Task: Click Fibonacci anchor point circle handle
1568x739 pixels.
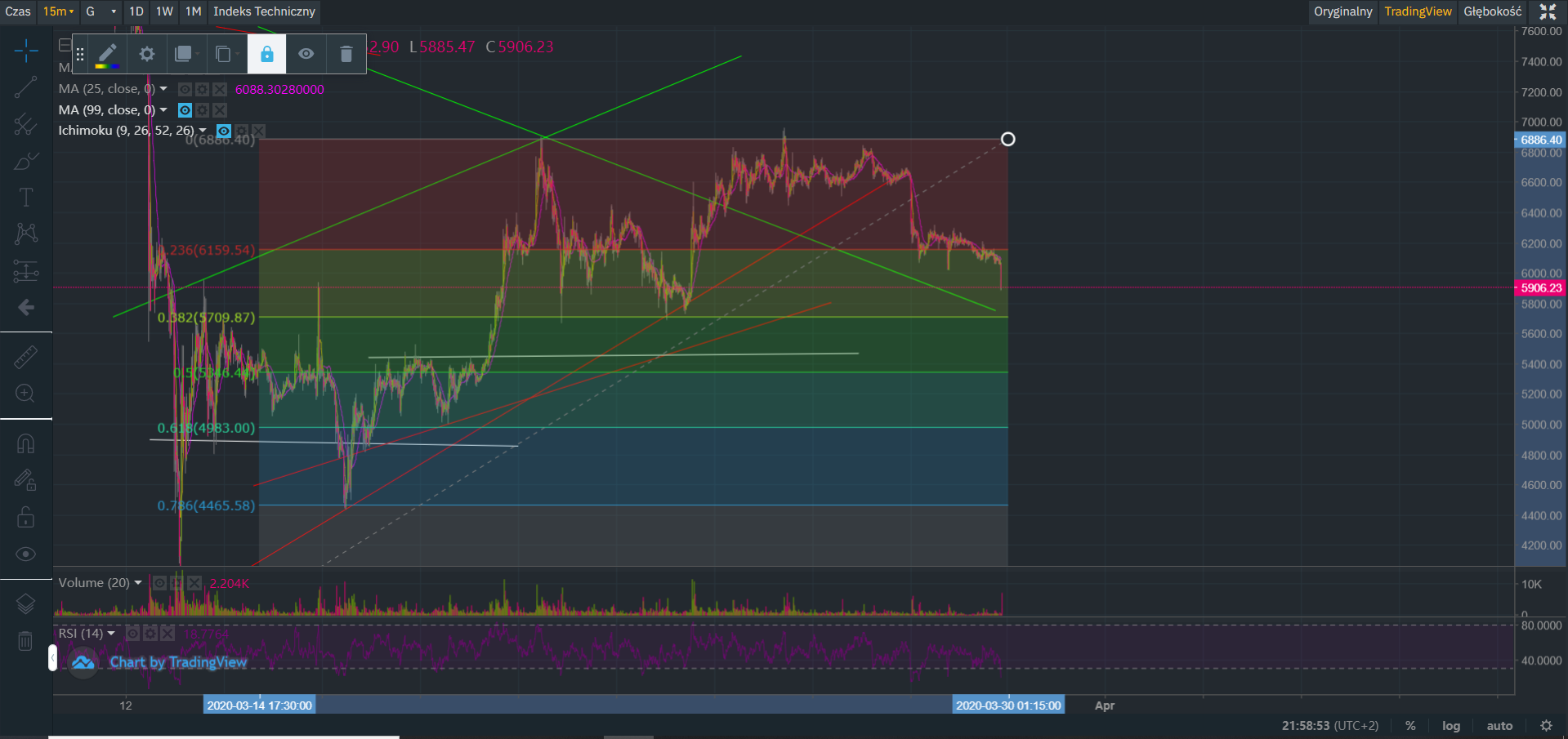Action: [1008, 140]
